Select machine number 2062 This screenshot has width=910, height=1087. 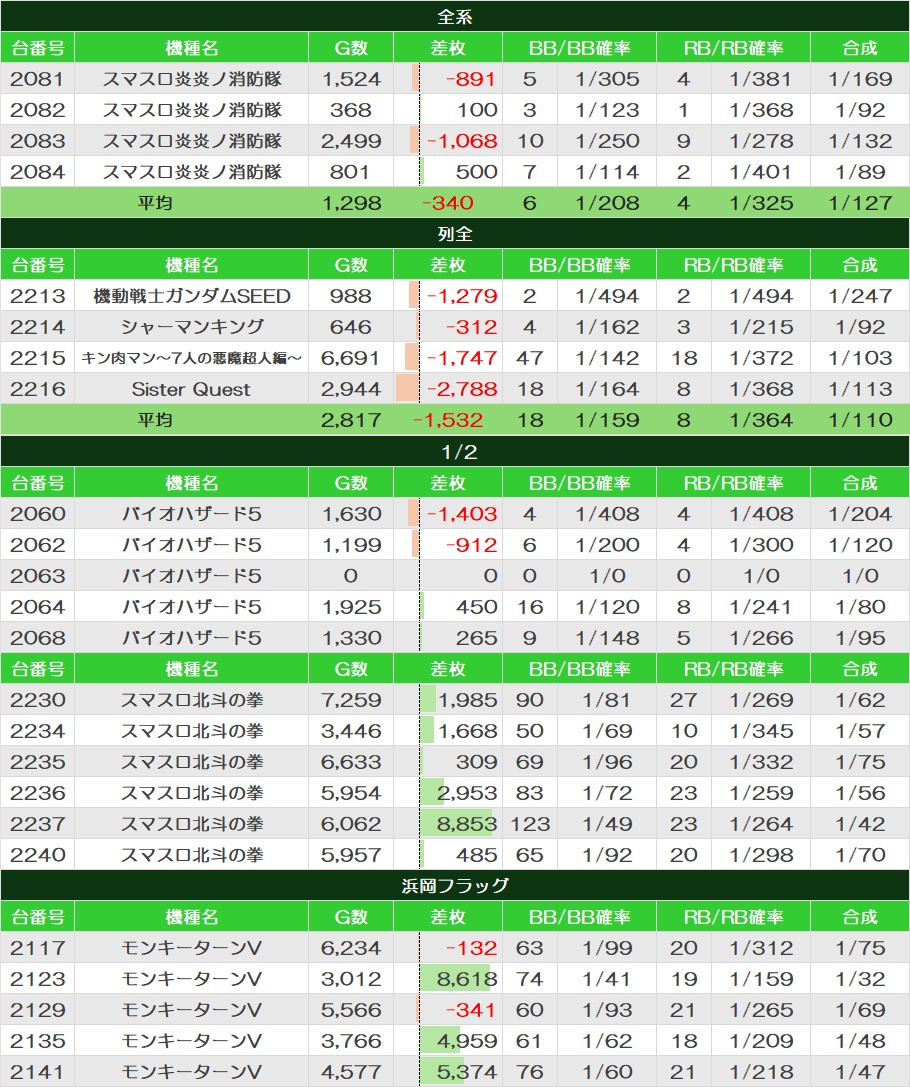(37, 545)
